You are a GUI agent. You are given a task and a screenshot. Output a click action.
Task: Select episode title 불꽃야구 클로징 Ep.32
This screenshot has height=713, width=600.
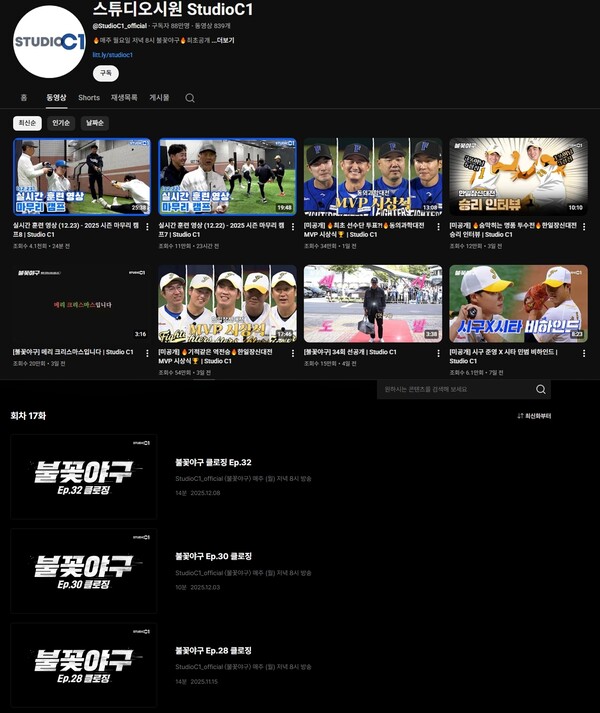pos(213,462)
